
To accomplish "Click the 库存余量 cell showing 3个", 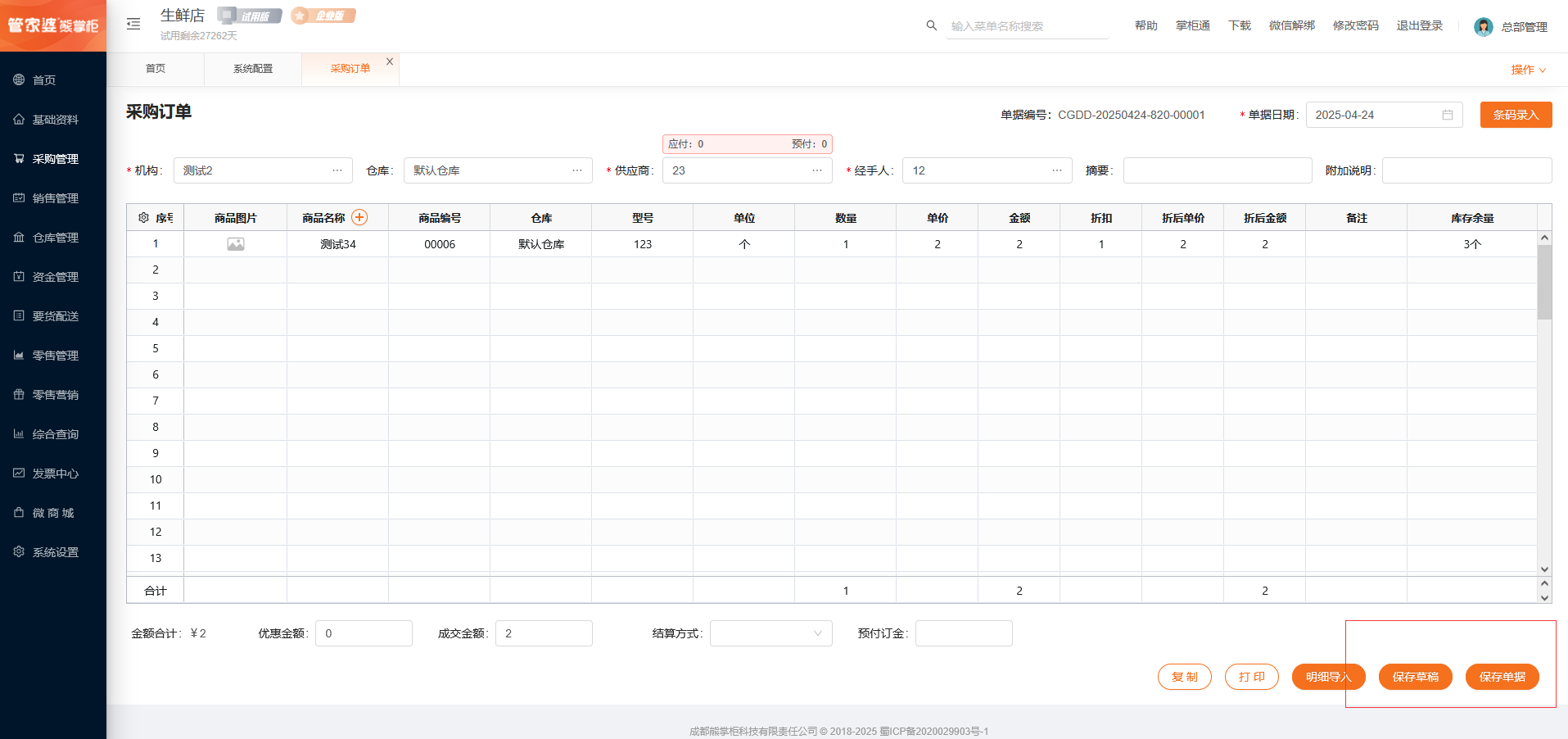I will click(x=1472, y=244).
